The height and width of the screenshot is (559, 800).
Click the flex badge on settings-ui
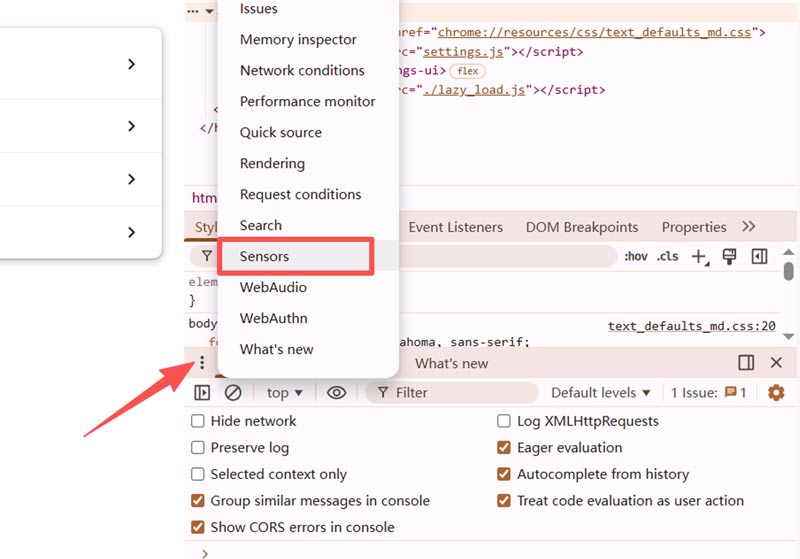pos(467,71)
